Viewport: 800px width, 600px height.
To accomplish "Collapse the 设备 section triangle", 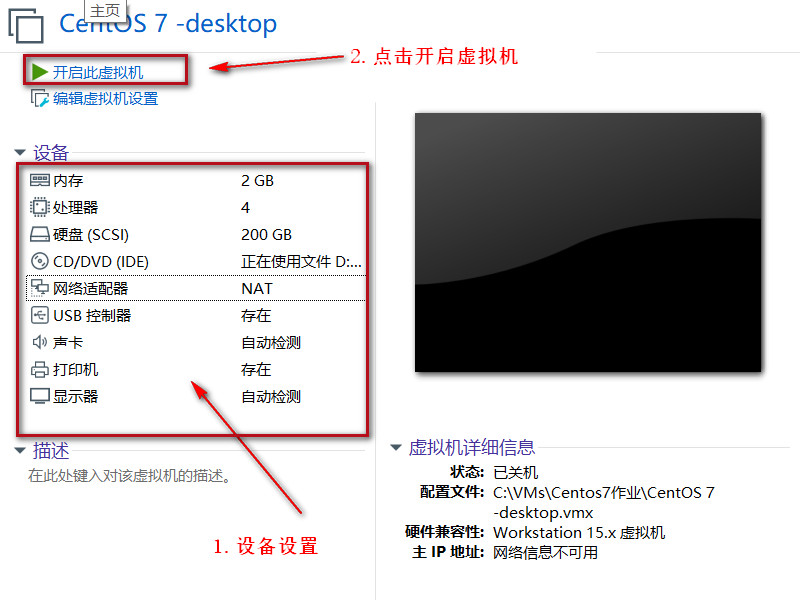I will [20, 152].
